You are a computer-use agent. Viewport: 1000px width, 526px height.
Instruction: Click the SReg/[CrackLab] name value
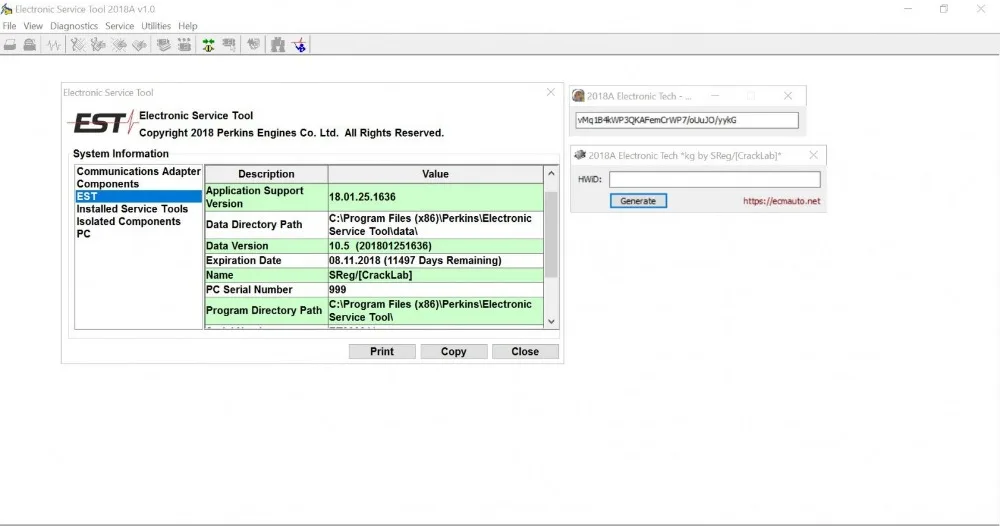tap(371, 275)
